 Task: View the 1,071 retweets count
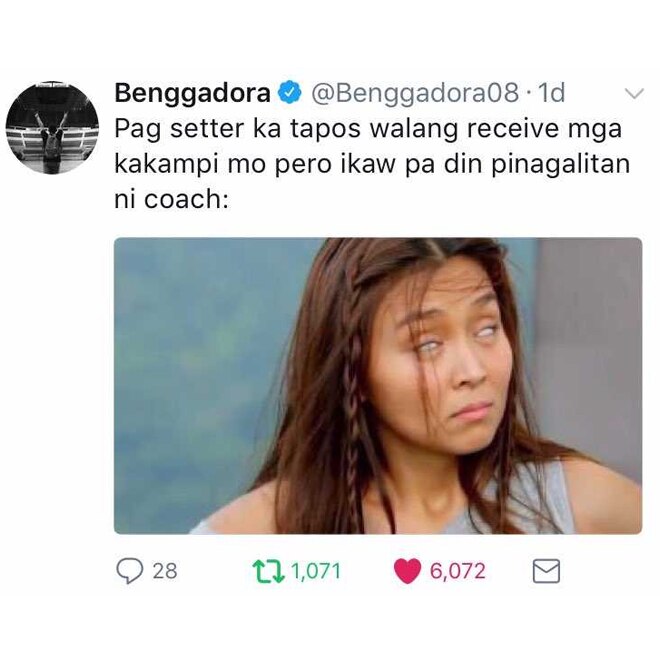pos(316,571)
